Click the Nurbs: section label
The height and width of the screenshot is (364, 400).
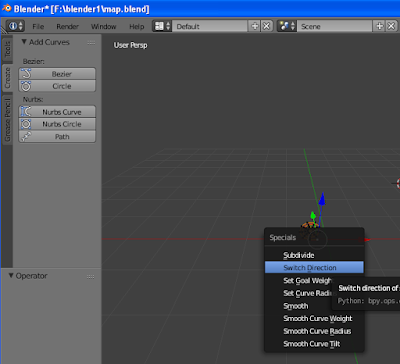click(33, 99)
